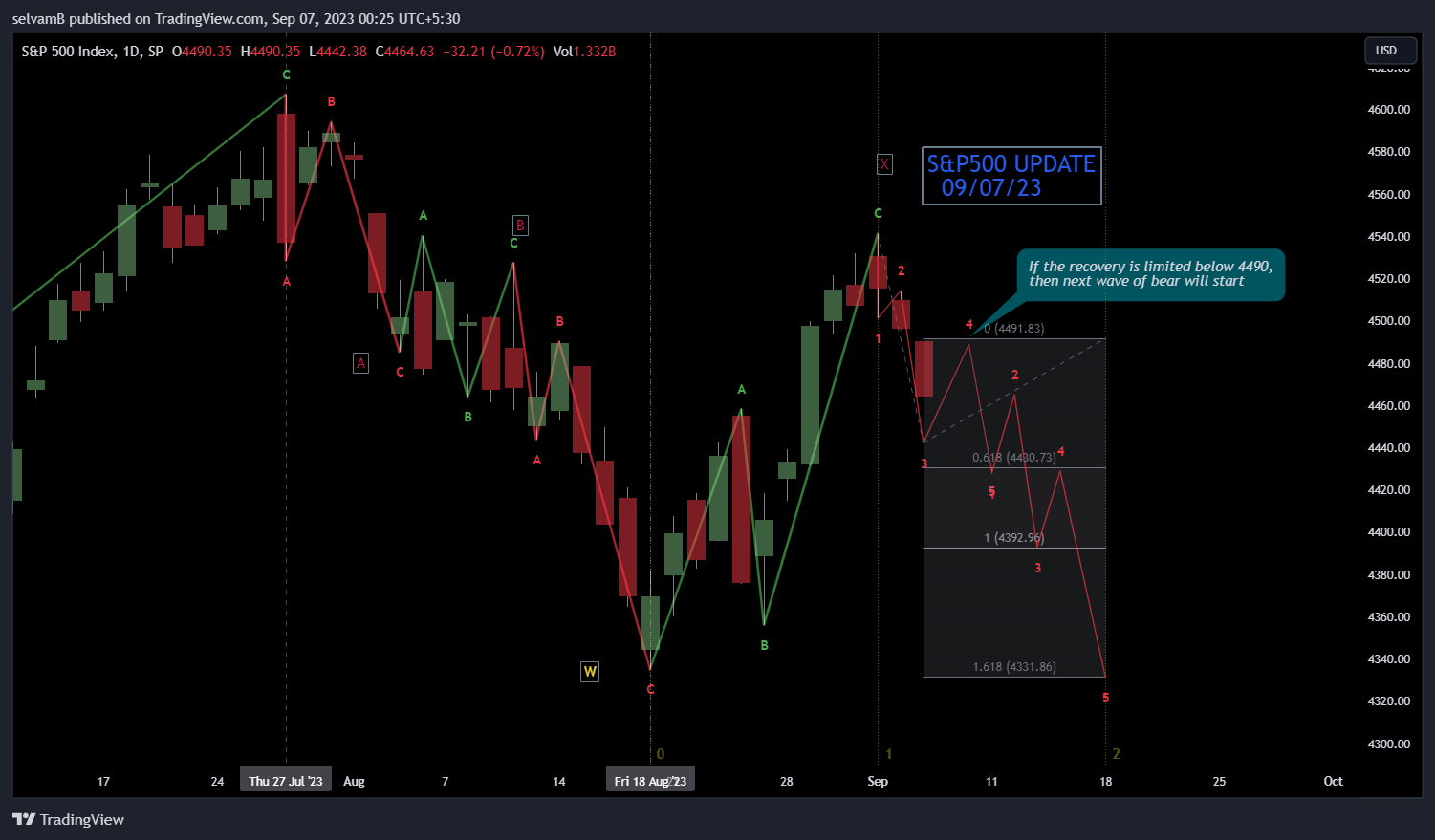Click the 4380.00 price axis label
1435x840 pixels.
coord(1389,575)
